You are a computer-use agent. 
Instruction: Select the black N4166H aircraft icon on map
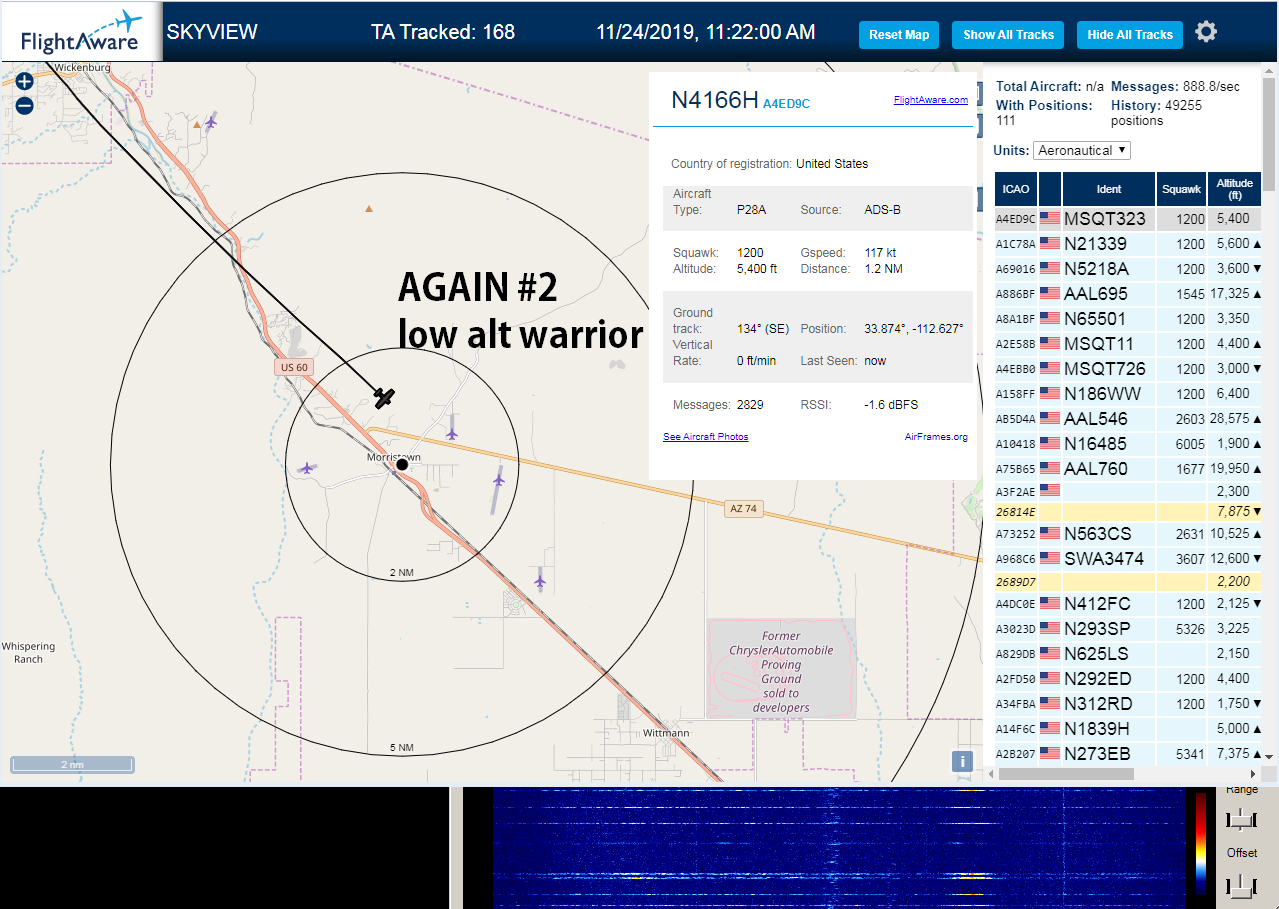[384, 398]
